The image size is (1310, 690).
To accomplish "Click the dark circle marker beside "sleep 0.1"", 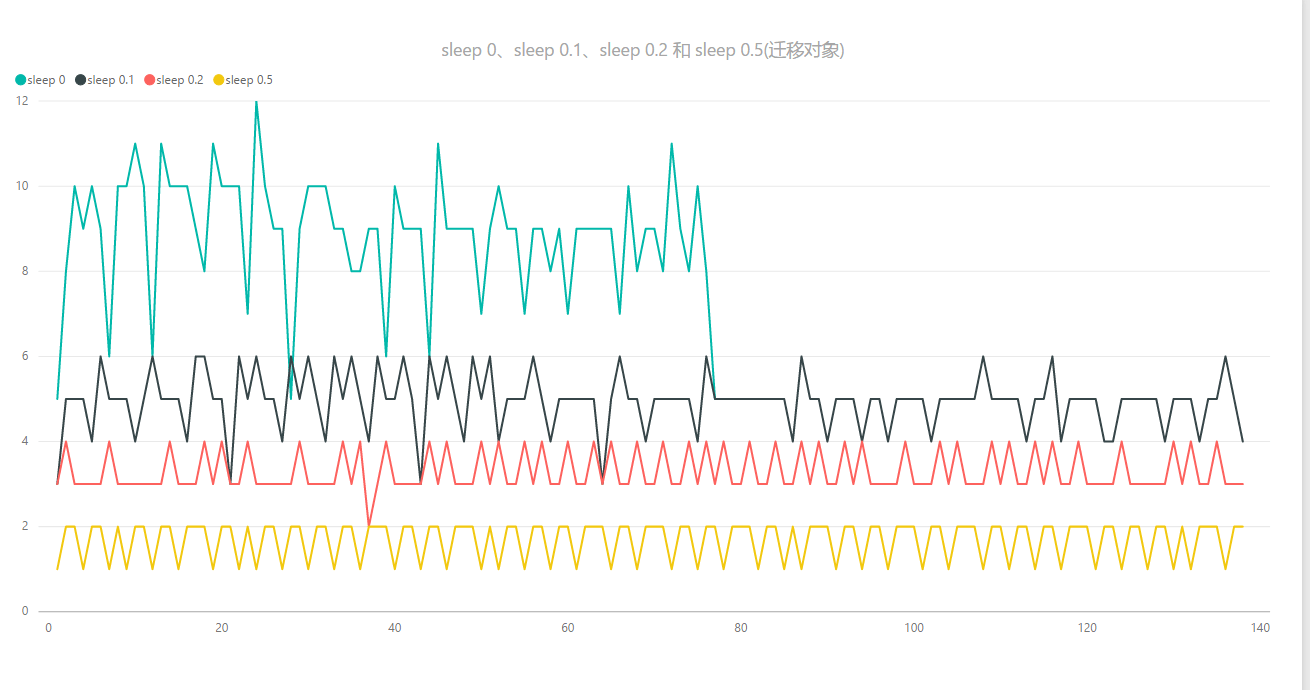I will coord(80,79).
